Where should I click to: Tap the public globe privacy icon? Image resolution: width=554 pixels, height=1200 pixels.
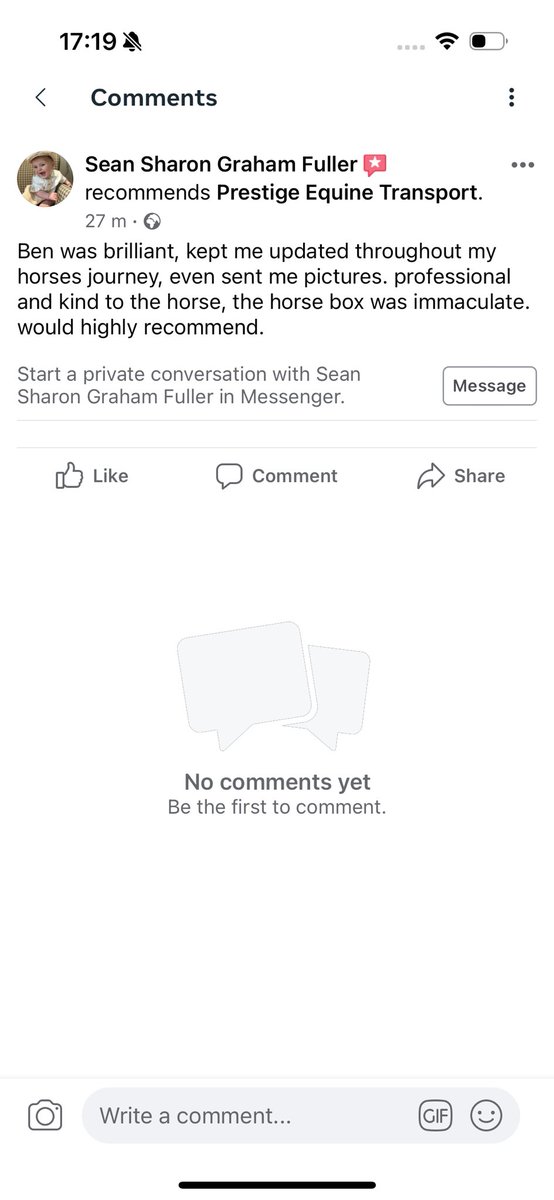coord(153,221)
